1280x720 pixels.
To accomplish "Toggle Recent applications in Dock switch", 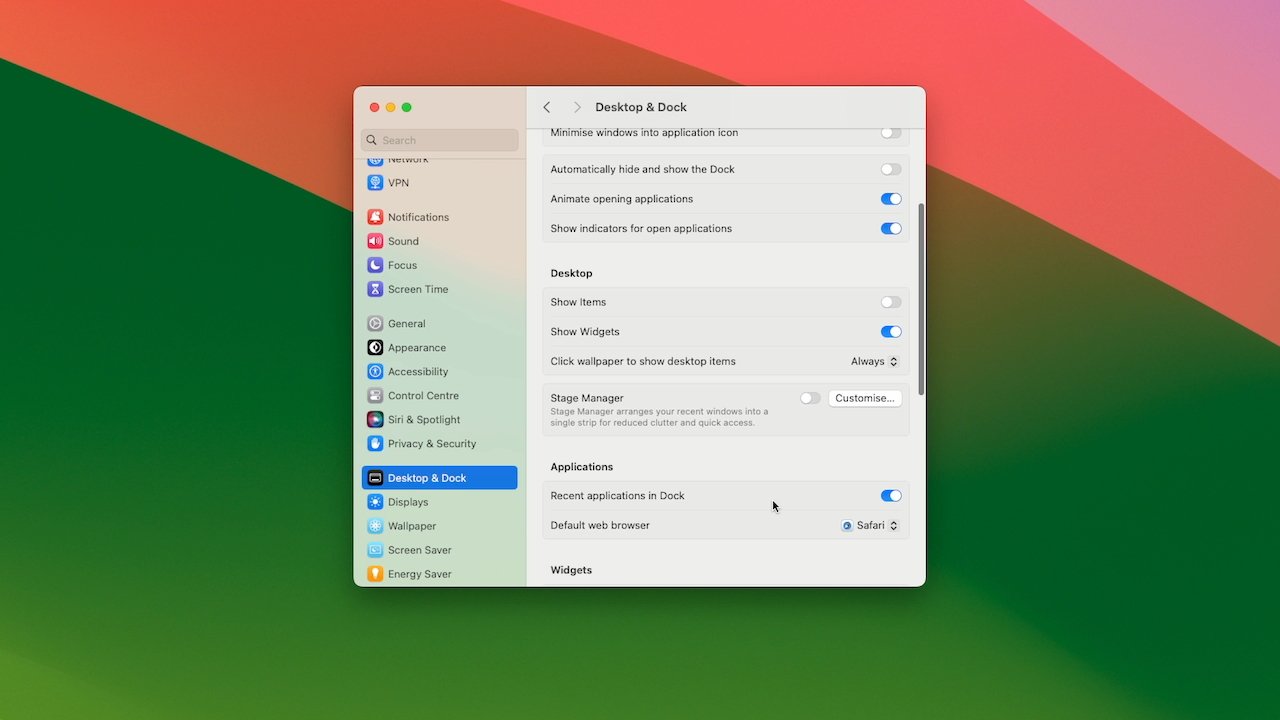I will pyautogui.click(x=891, y=496).
